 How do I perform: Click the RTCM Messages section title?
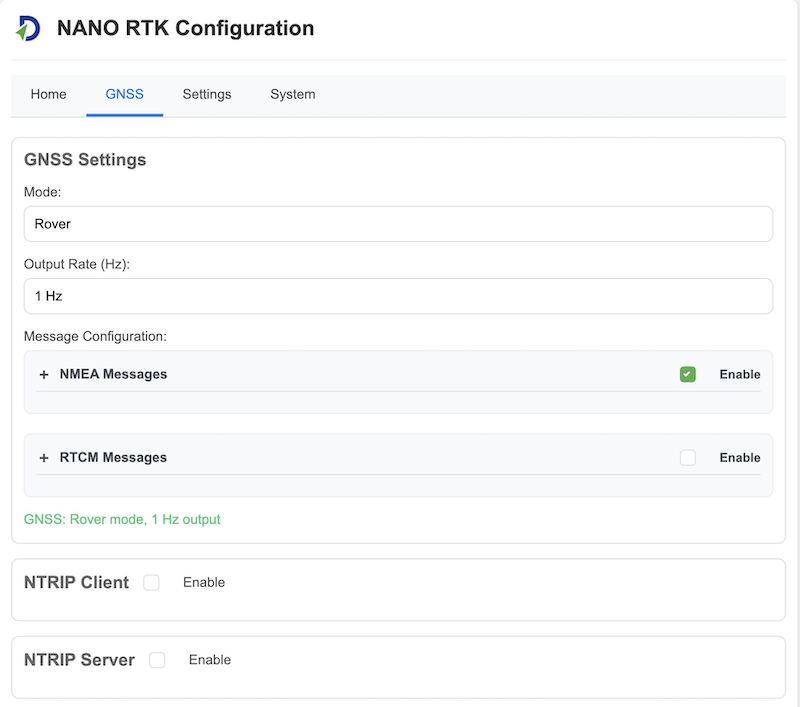point(113,457)
